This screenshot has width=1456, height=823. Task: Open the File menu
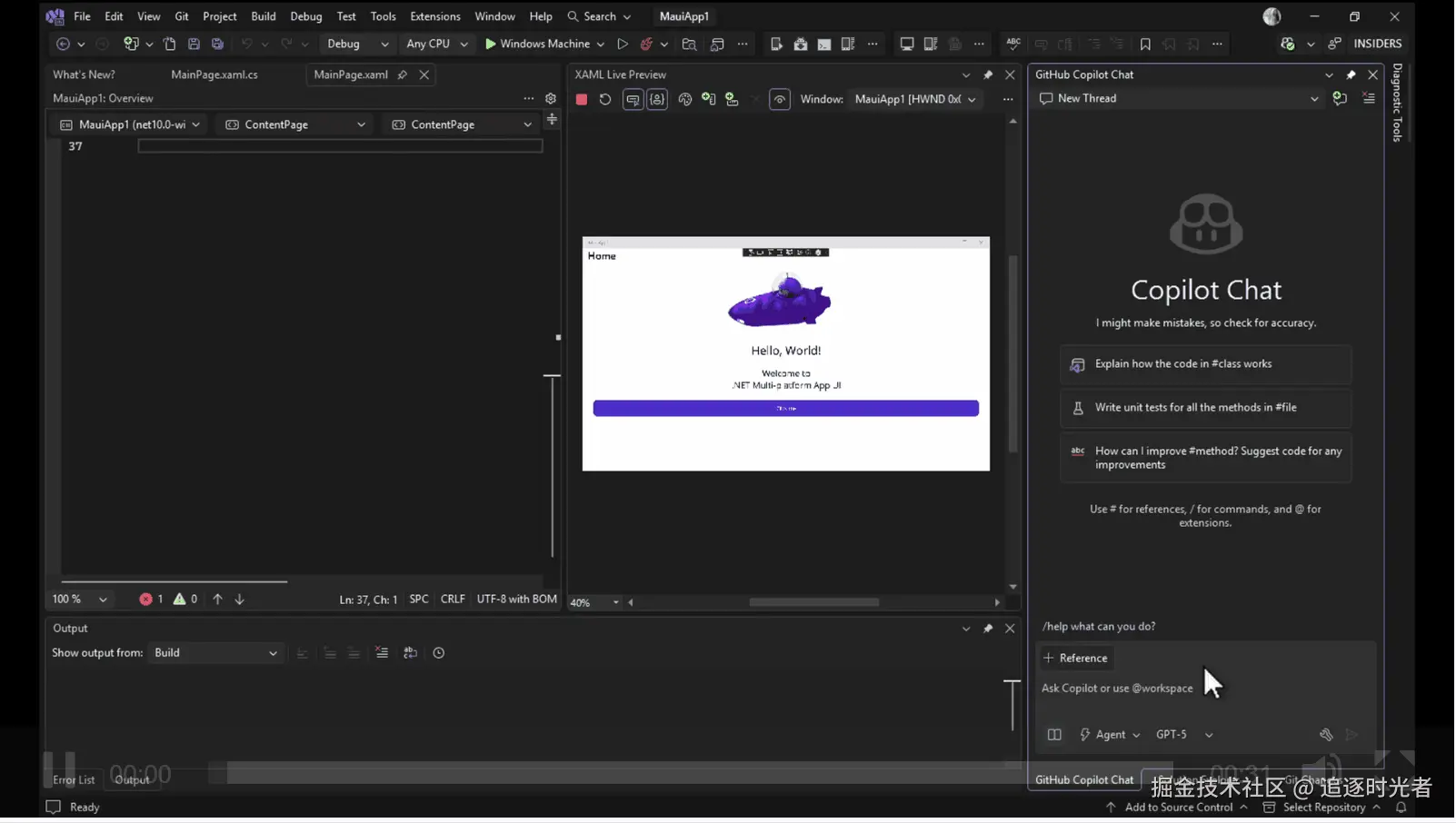click(x=82, y=16)
